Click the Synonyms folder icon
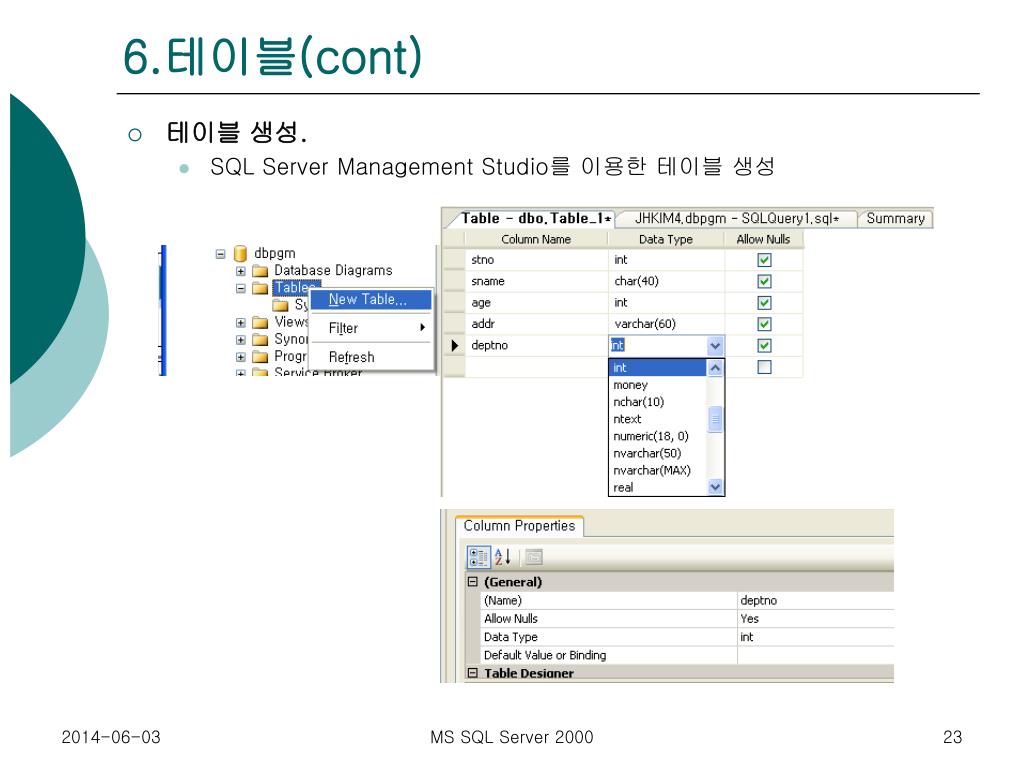Screen dimensions: 1024x768 tap(261, 340)
